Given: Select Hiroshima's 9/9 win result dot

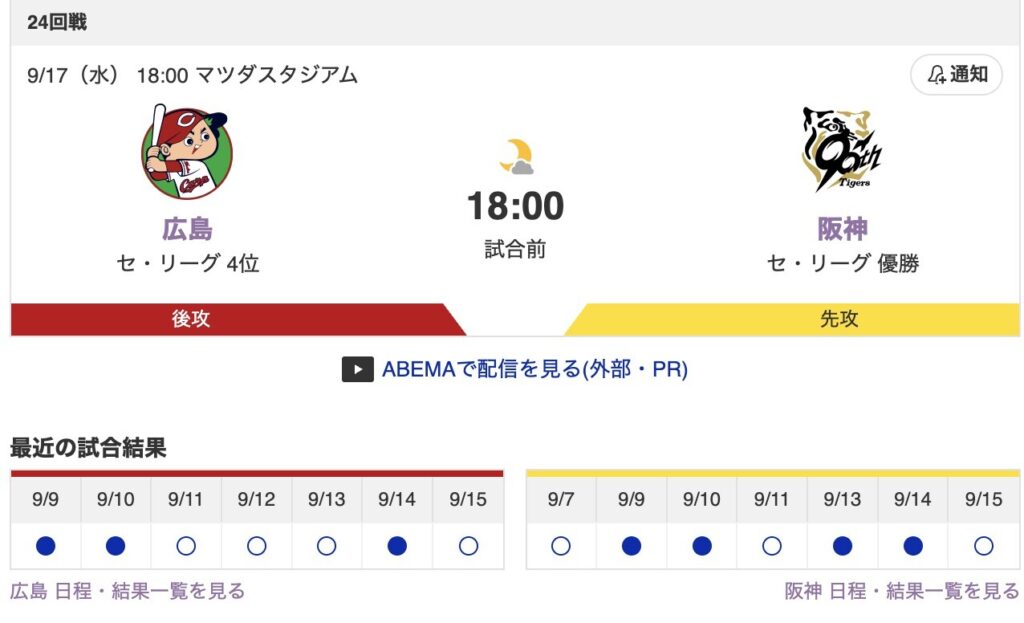Looking at the screenshot, I should point(46,546).
